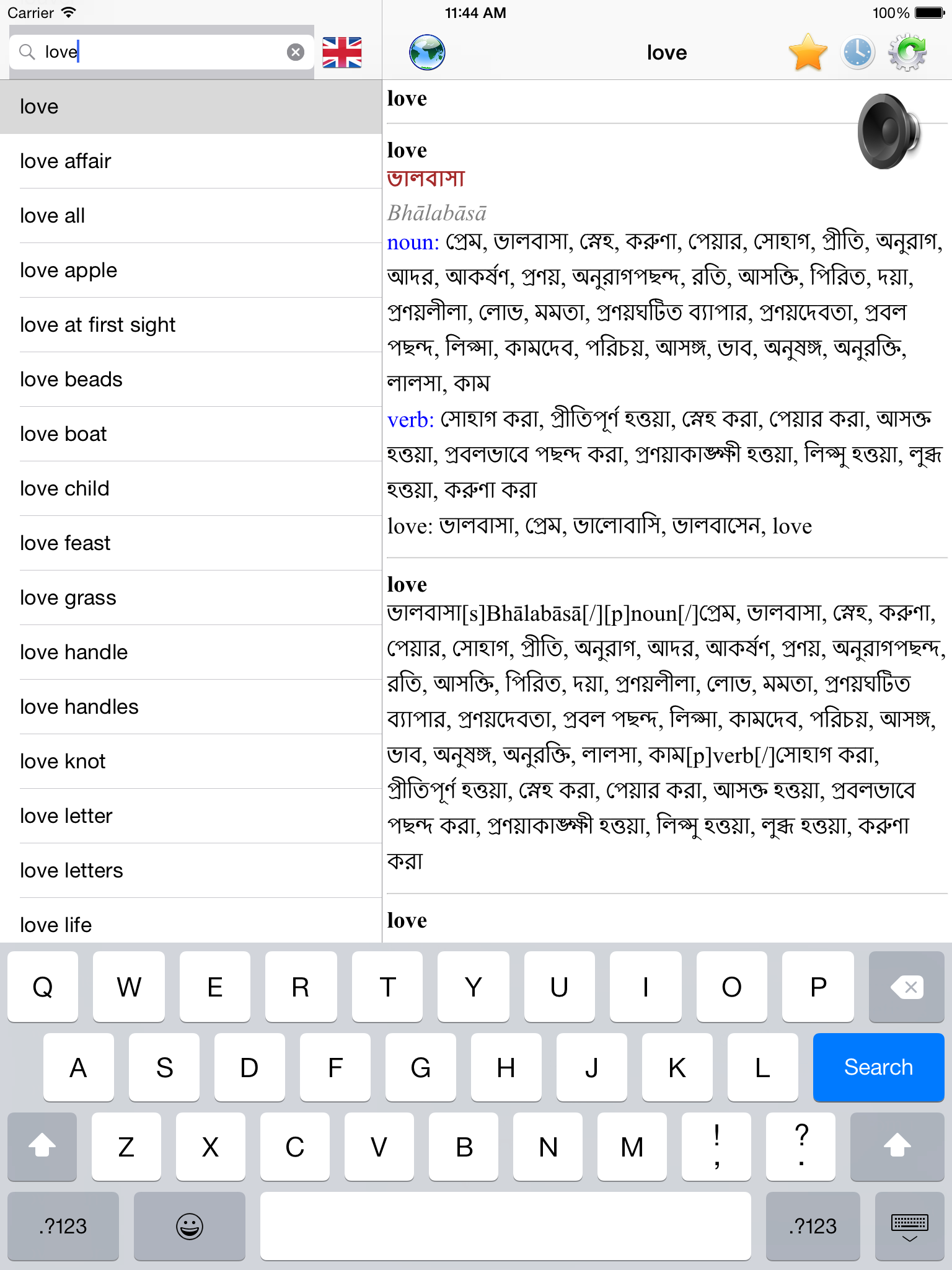Tap the exclamation/comma key

point(716,1146)
